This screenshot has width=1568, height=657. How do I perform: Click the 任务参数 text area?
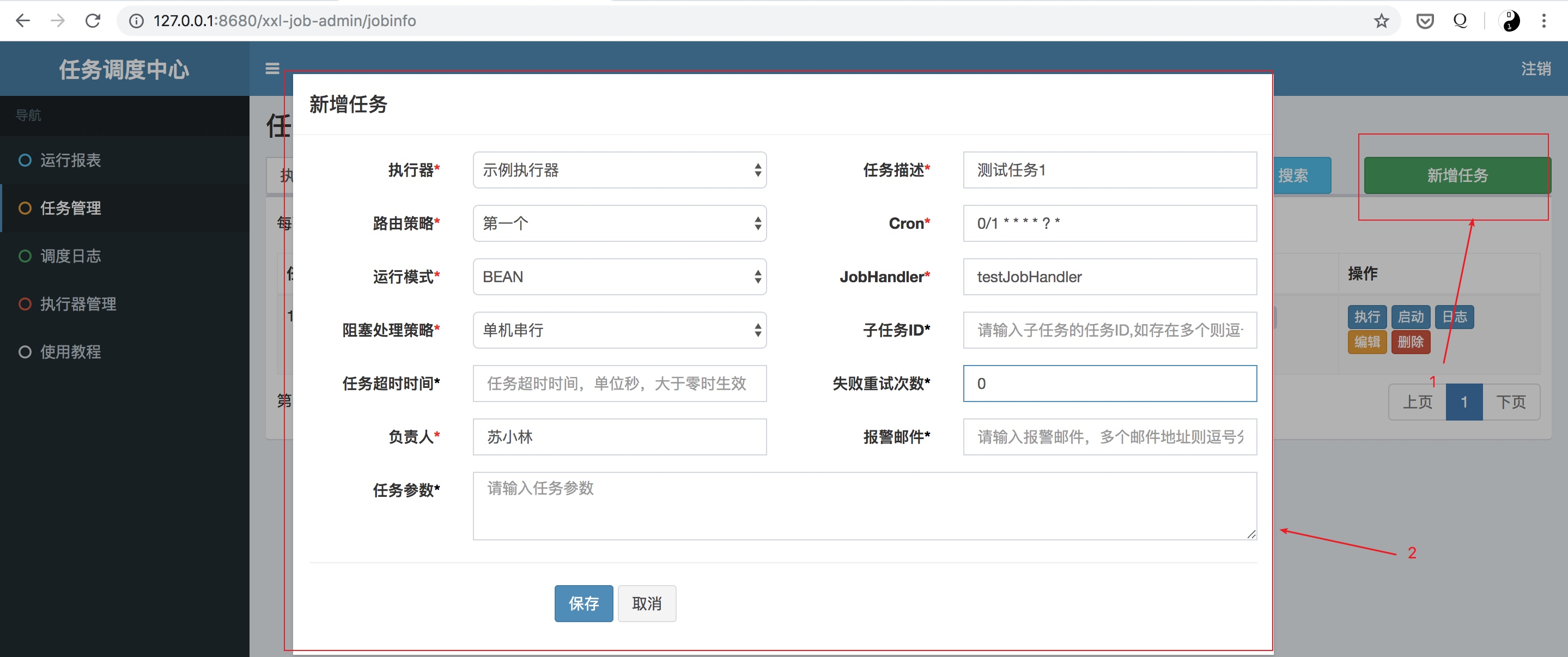(864, 506)
